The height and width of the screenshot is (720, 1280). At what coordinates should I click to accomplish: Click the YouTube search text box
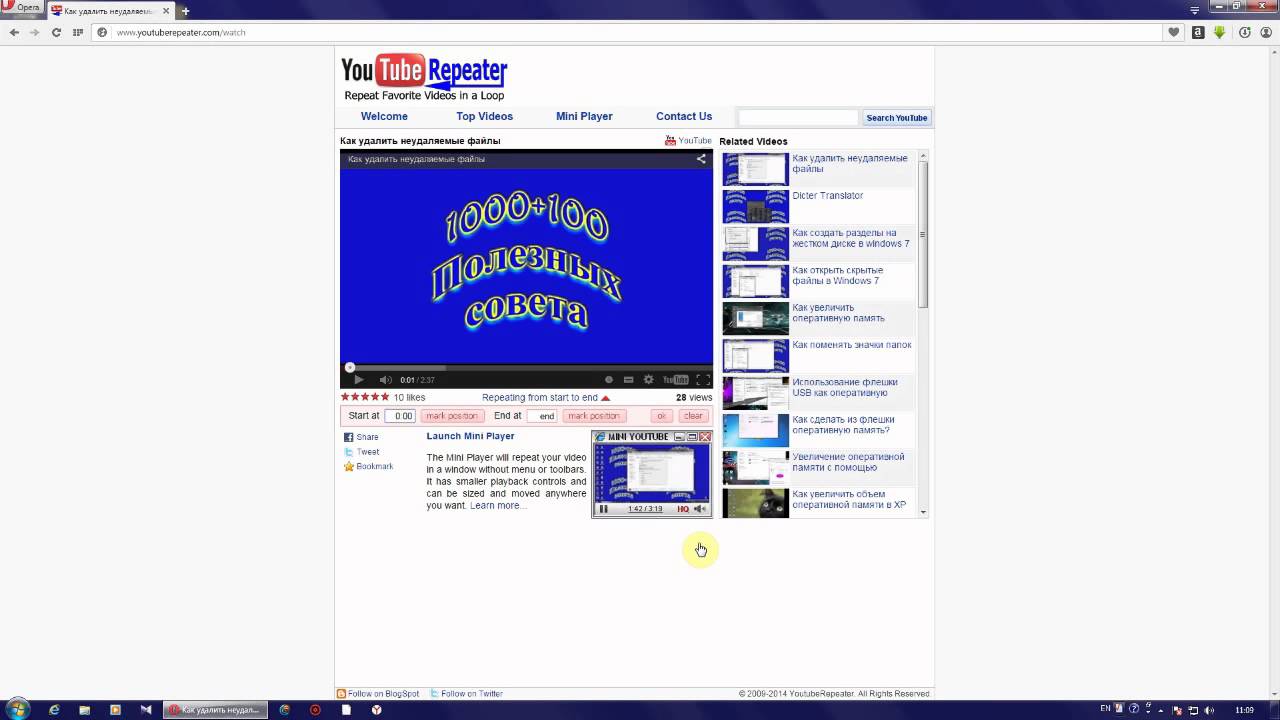click(x=798, y=117)
